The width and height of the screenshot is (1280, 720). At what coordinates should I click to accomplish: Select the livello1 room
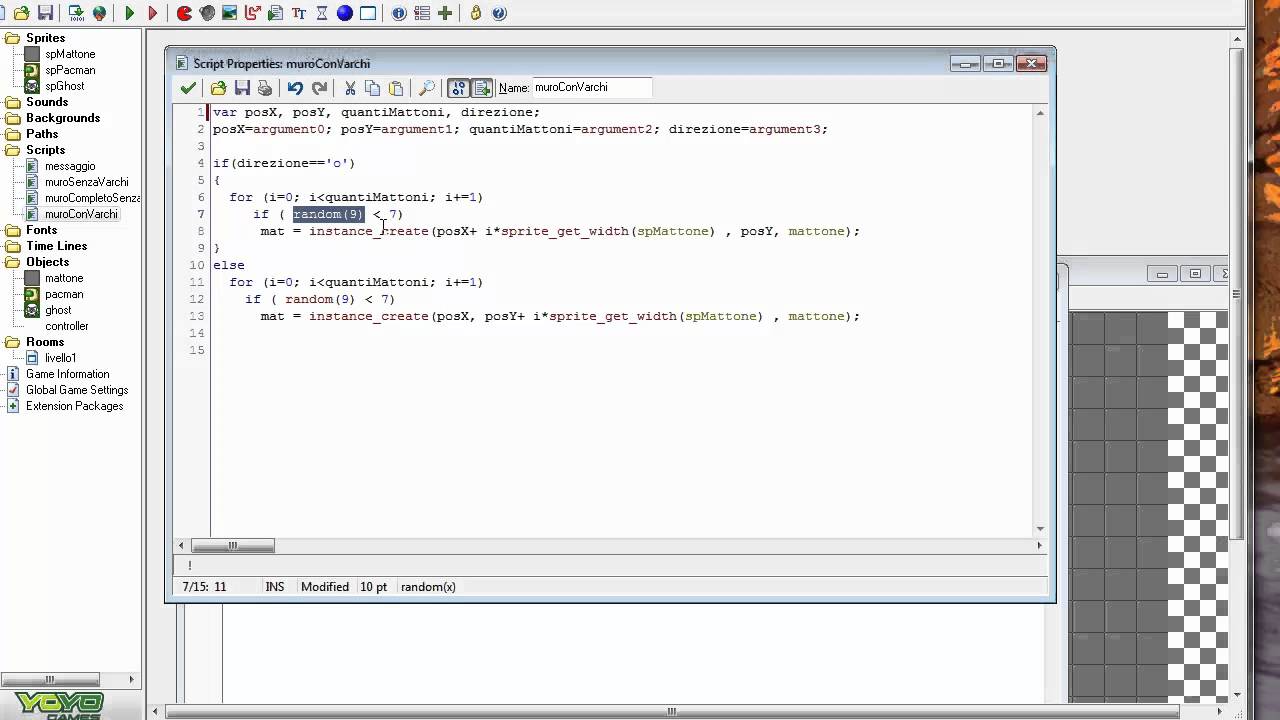[60, 358]
